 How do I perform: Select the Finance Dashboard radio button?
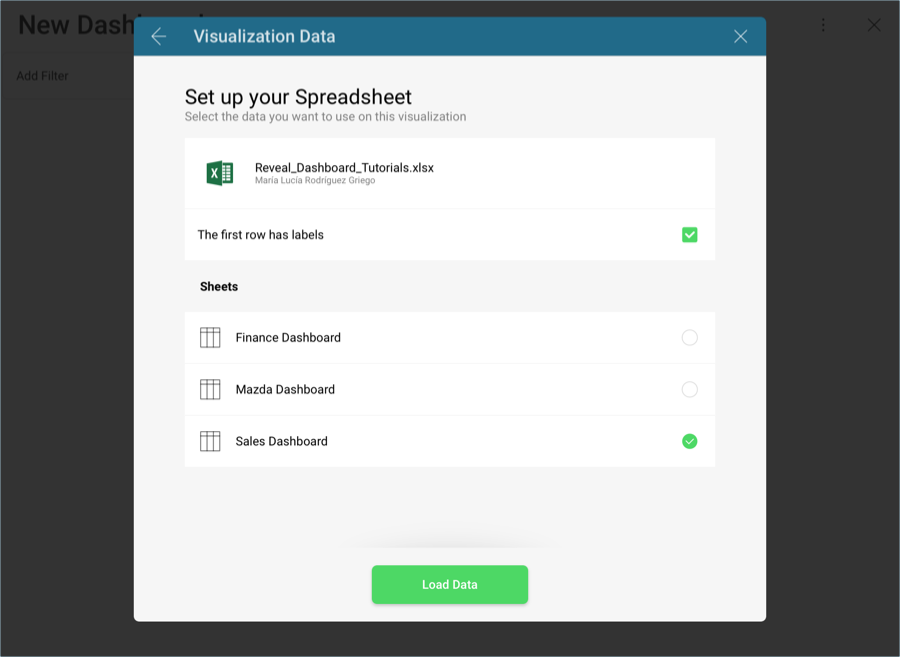tap(689, 338)
